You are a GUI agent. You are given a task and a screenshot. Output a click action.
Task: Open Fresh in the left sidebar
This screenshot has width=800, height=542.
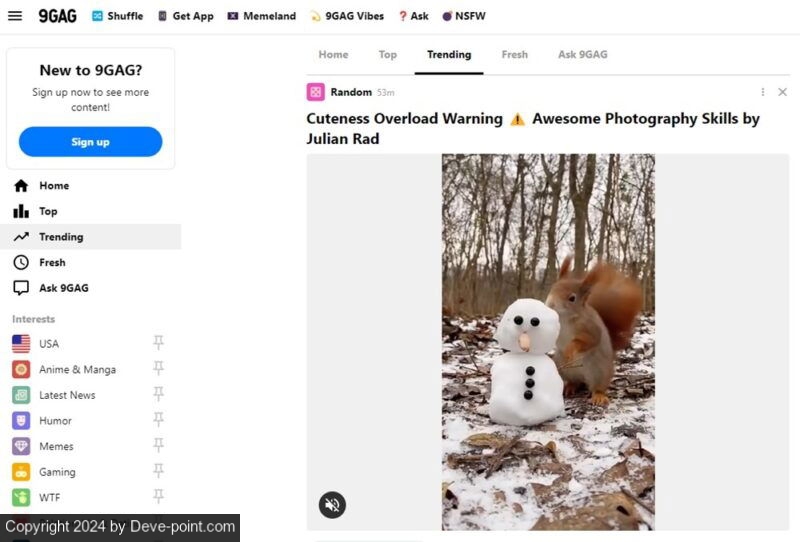52,263
